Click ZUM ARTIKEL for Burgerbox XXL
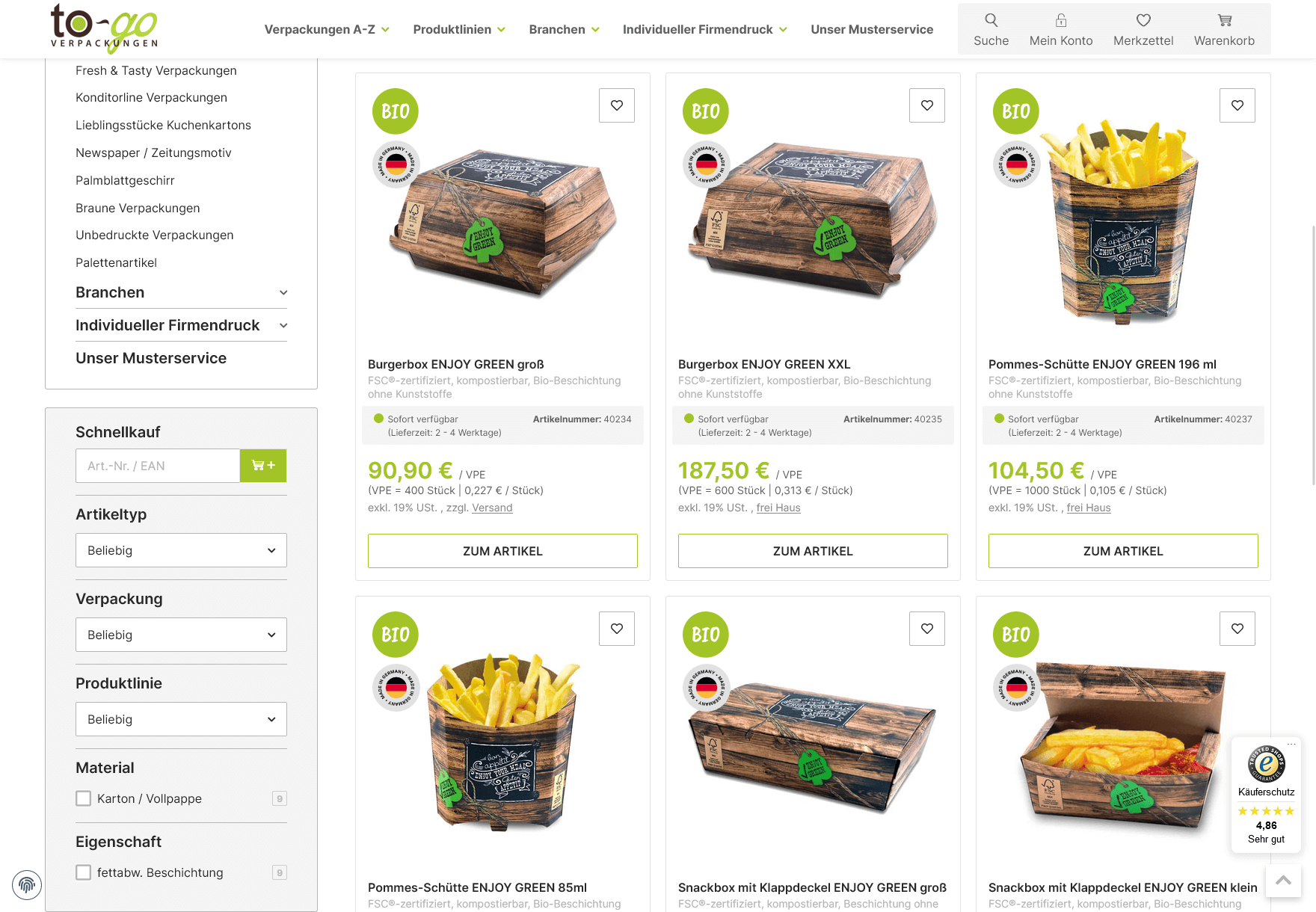 click(813, 551)
